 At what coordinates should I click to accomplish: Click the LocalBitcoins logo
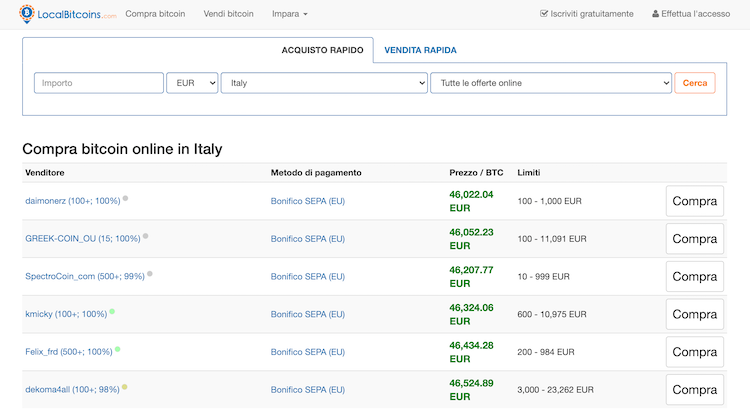(x=67, y=14)
